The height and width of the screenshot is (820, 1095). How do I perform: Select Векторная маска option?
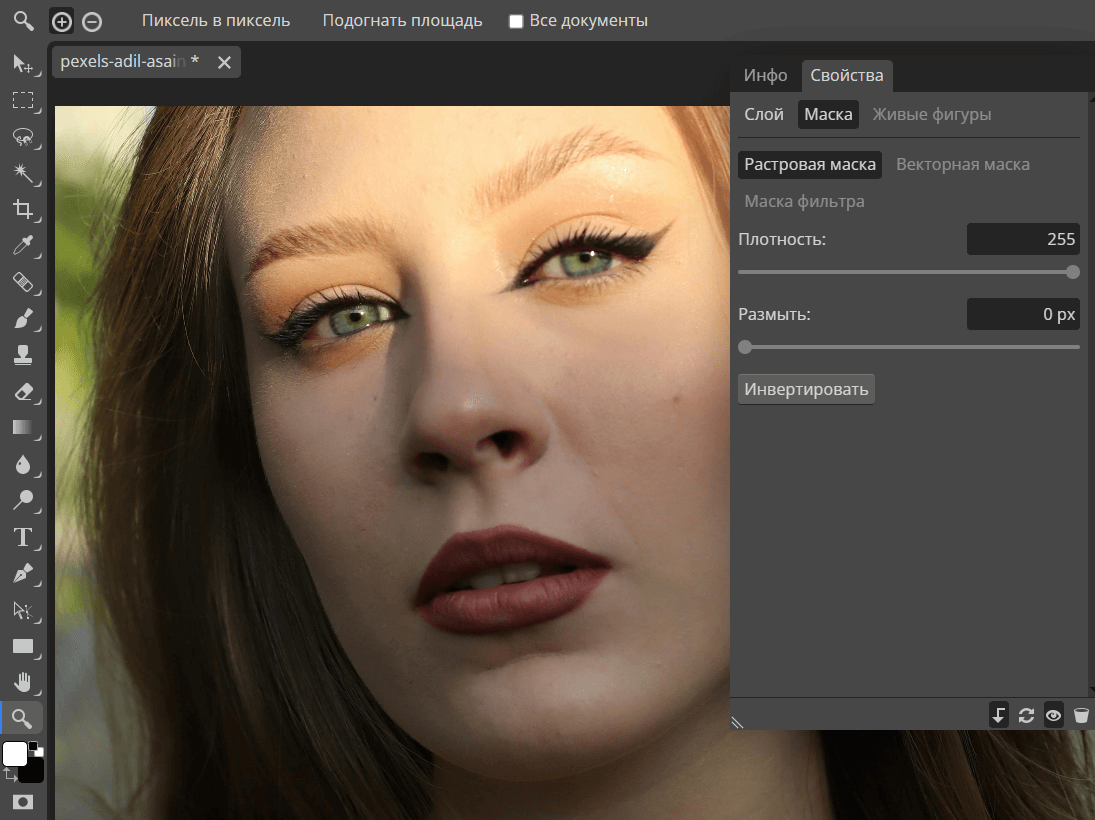tap(963, 165)
